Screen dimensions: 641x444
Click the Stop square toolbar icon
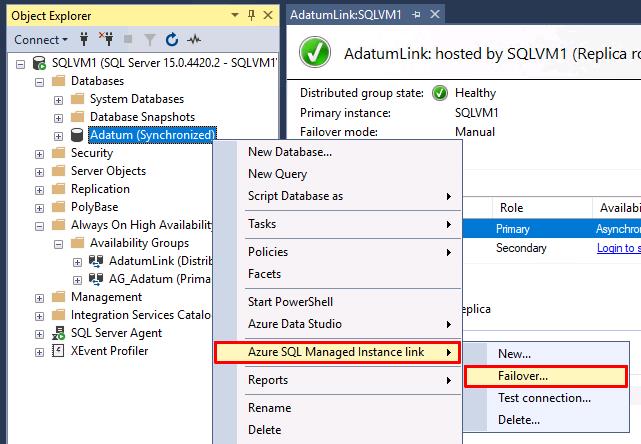(128, 39)
